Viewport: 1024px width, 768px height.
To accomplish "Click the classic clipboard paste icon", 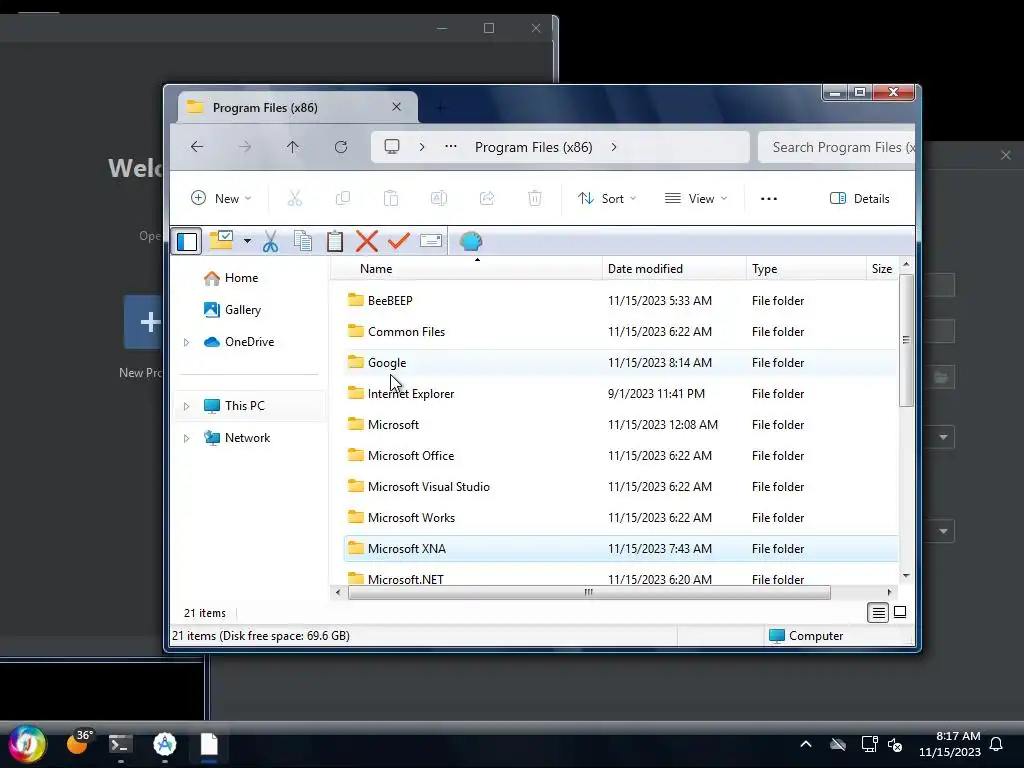I will click(x=334, y=241).
